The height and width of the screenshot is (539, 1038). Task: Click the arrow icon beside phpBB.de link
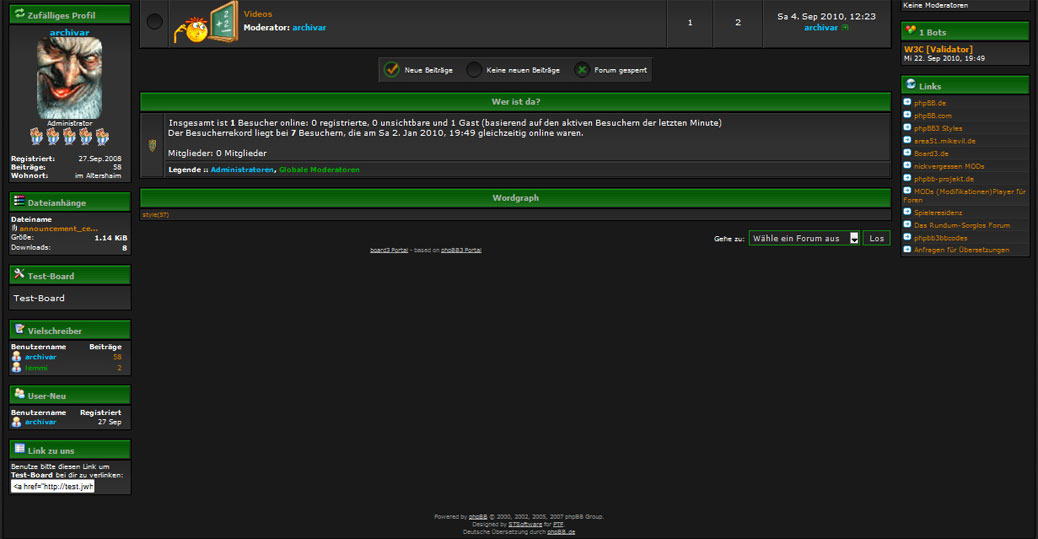(x=907, y=102)
